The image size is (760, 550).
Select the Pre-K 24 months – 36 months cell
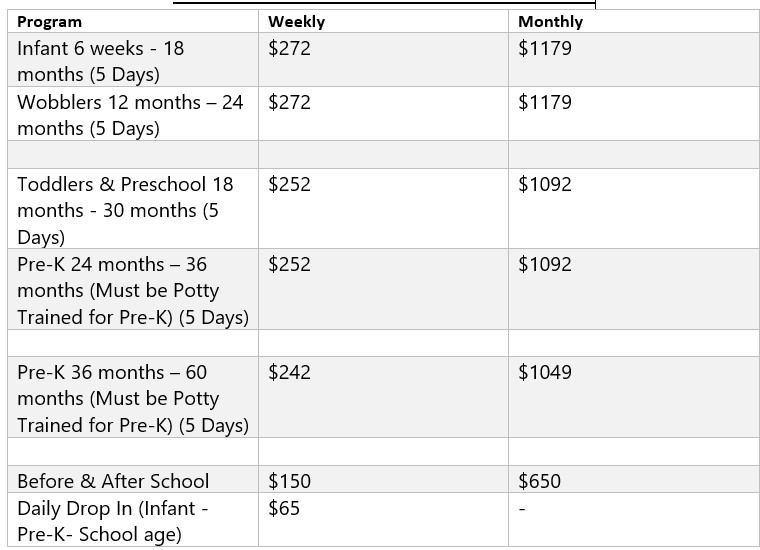pyautogui.click(x=133, y=289)
